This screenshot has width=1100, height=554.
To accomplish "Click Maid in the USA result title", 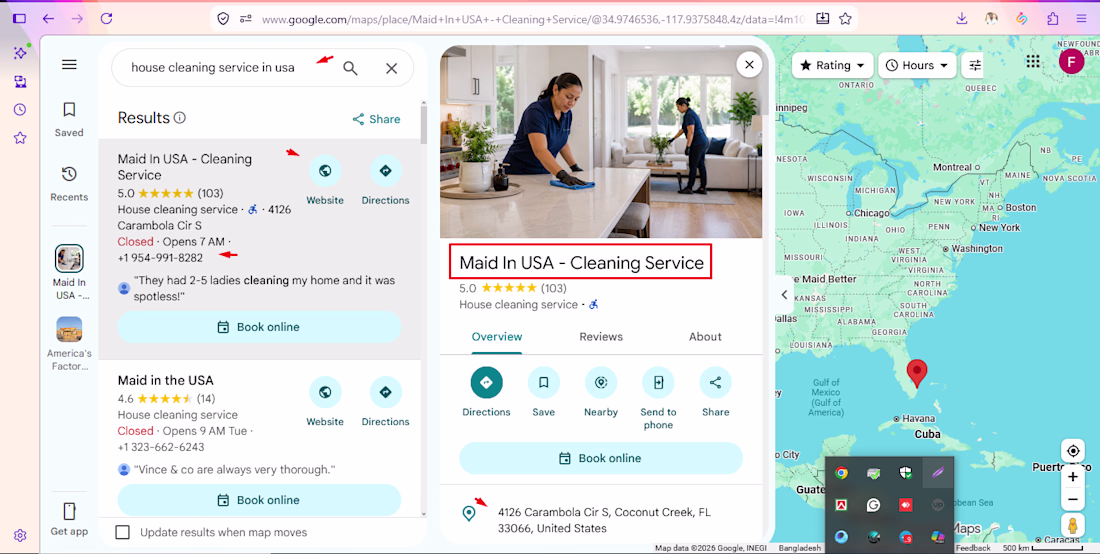I will 166,380.
